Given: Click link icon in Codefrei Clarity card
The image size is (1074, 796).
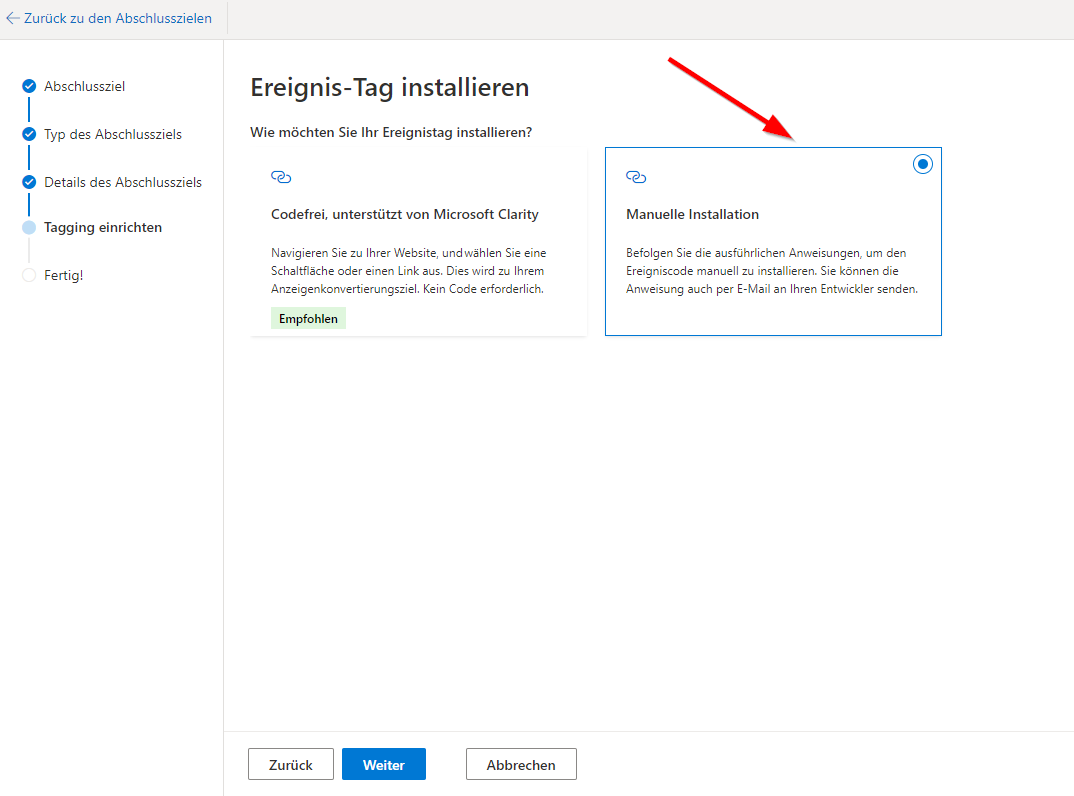Looking at the screenshot, I should tap(281, 177).
